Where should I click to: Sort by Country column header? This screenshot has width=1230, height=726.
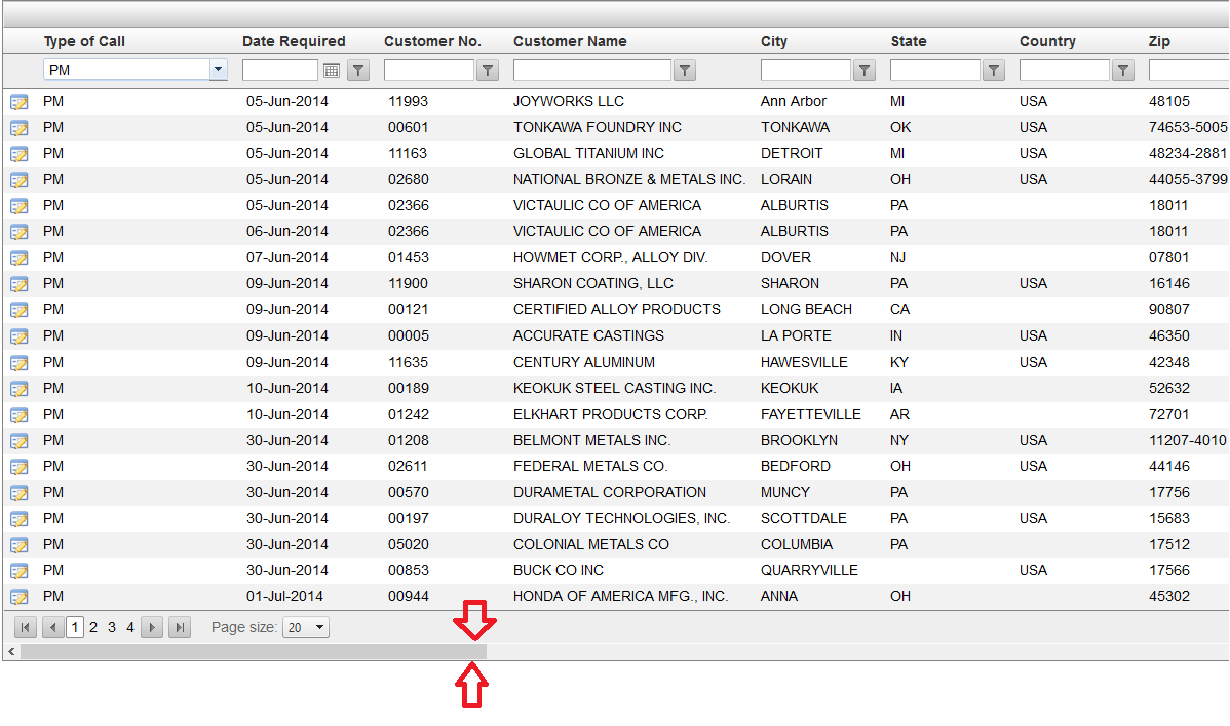click(x=1048, y=41)
